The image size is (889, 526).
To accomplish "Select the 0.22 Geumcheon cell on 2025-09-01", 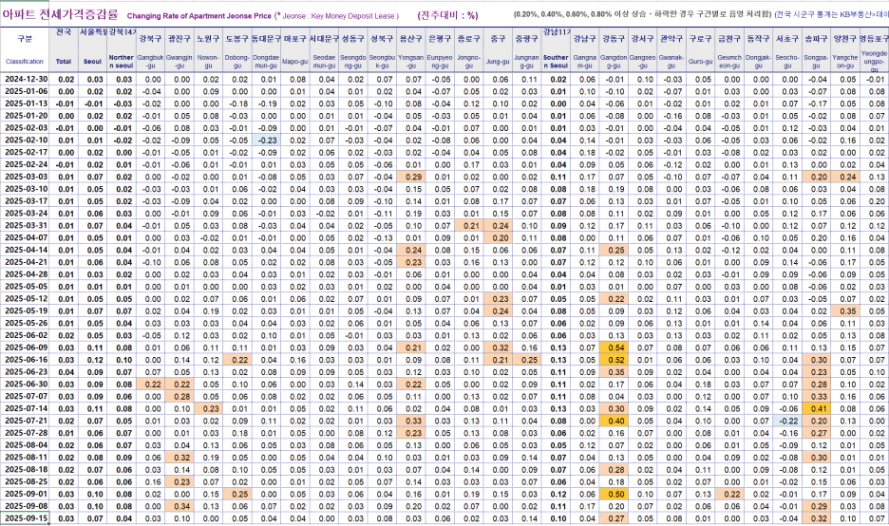I will (x=729, y=494).
